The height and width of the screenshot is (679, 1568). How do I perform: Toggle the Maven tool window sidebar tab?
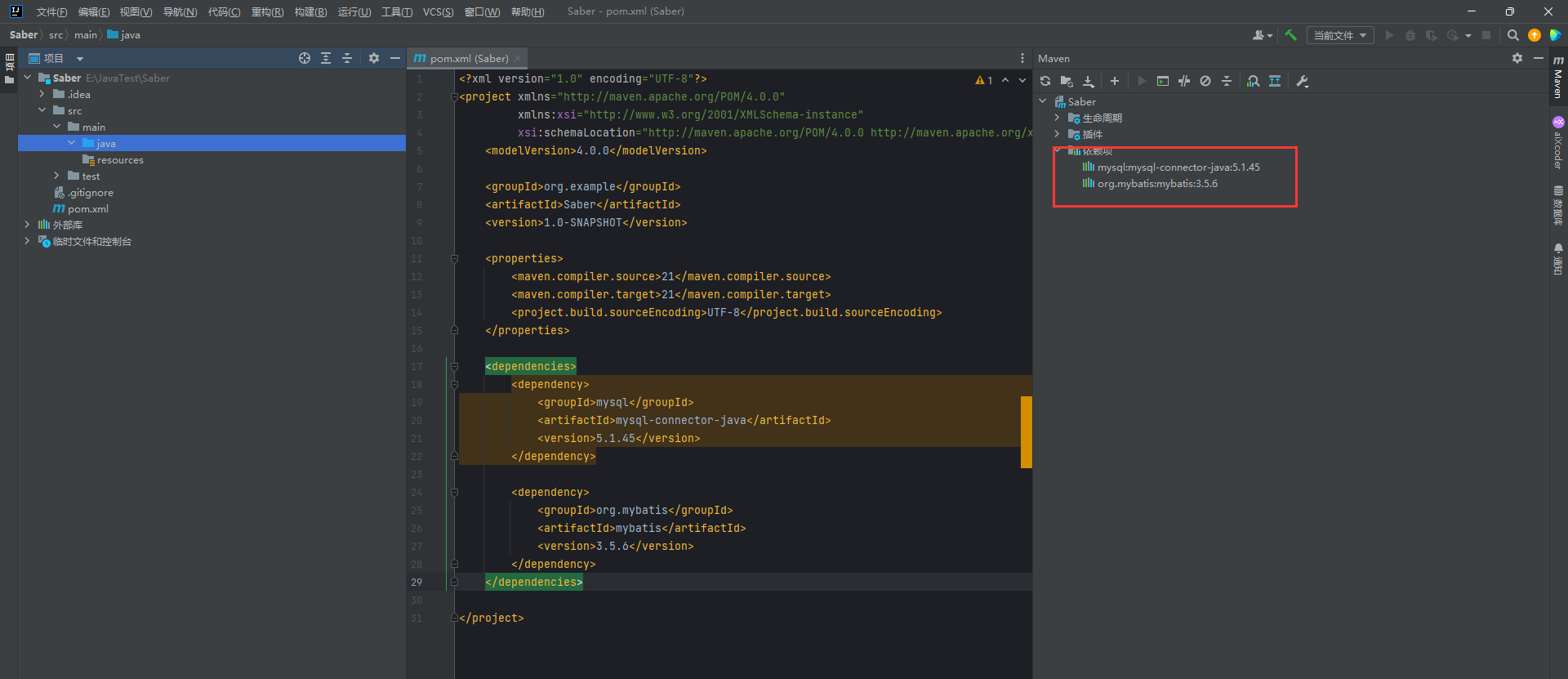pos(1558,78)
